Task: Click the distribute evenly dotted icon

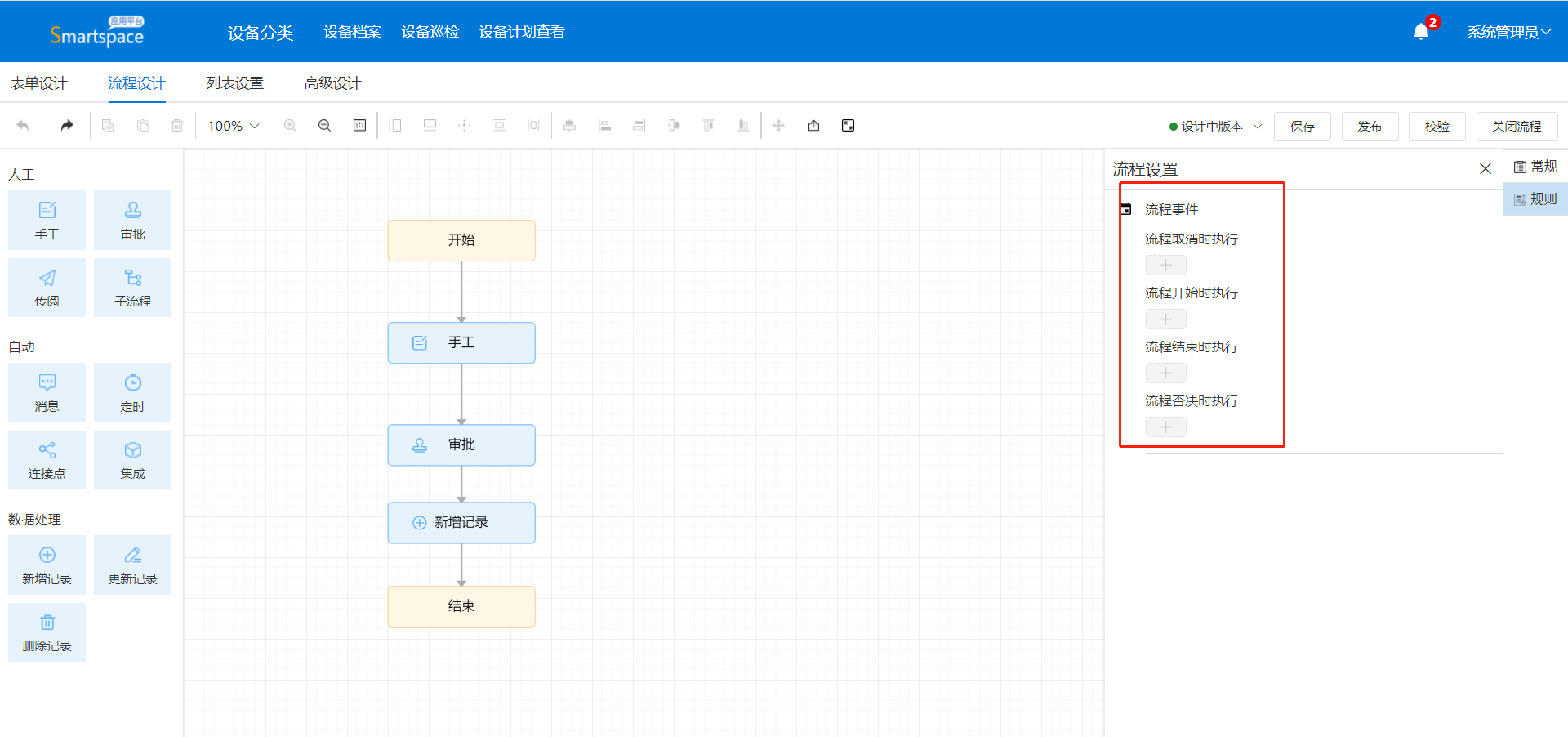Action: [x=464, y=126]
